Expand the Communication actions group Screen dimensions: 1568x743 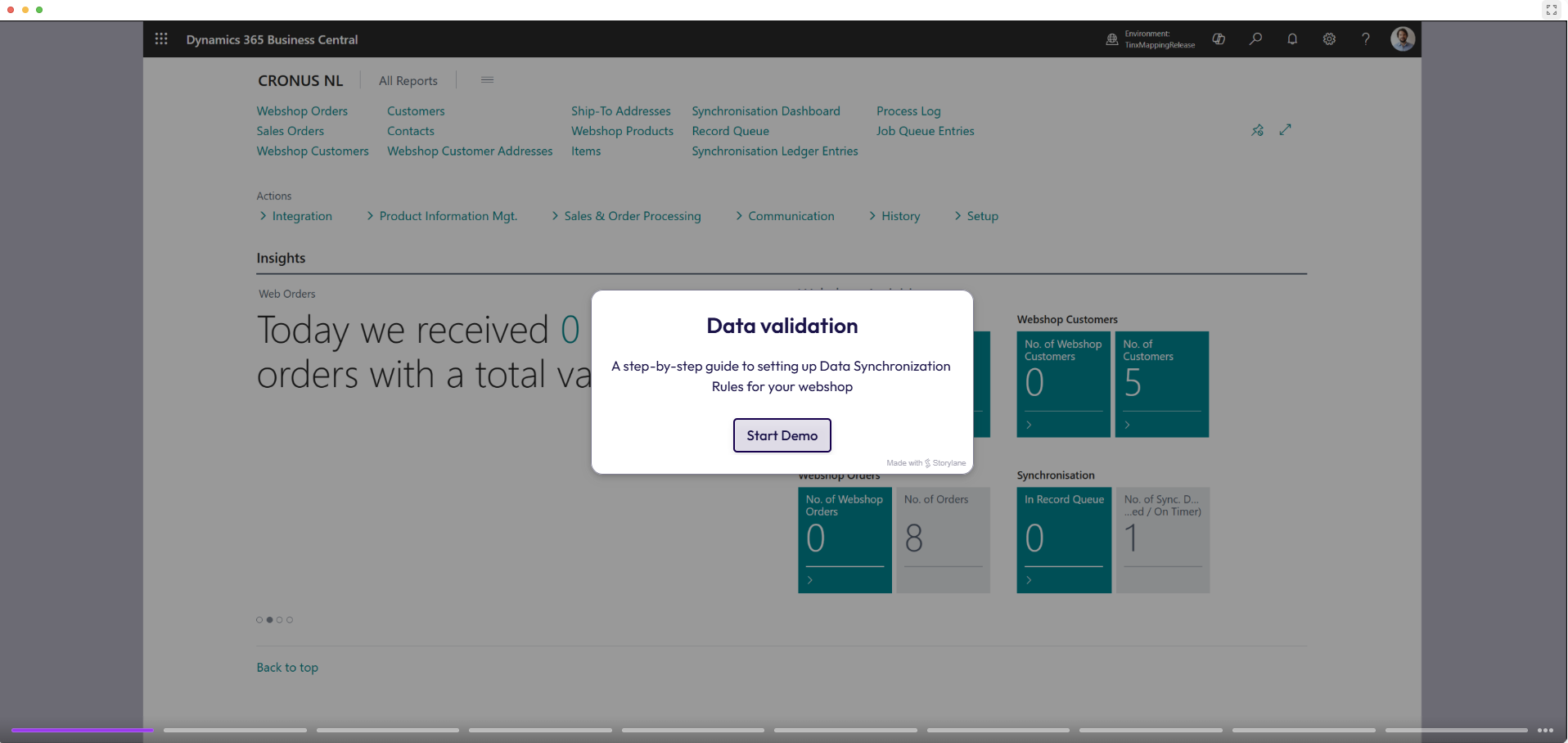click(x=785, y=216)
